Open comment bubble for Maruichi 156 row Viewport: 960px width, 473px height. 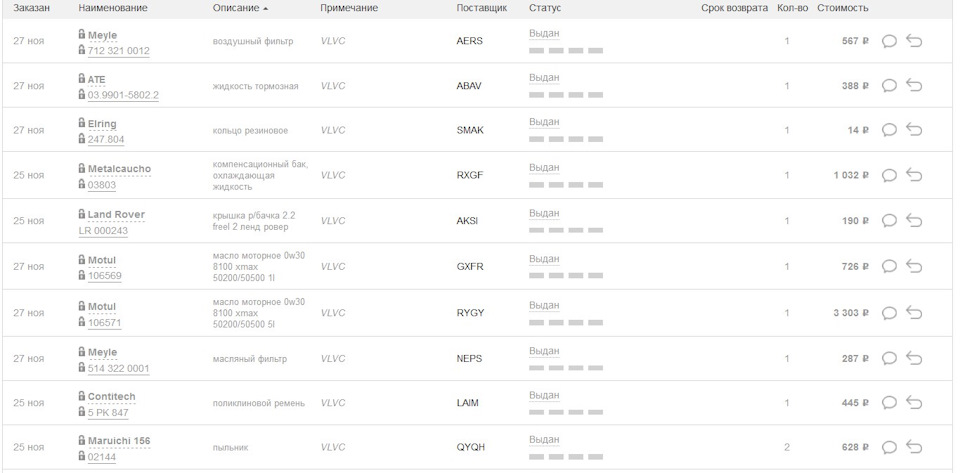pos(888,447)
